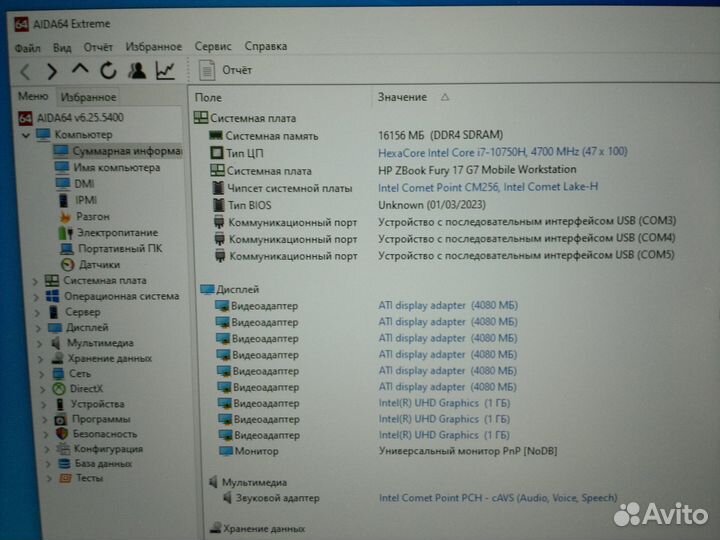Expand the DirectX tree node
Image resolution: width=720 pixels, height=540 pixels.
coord(43,389)
